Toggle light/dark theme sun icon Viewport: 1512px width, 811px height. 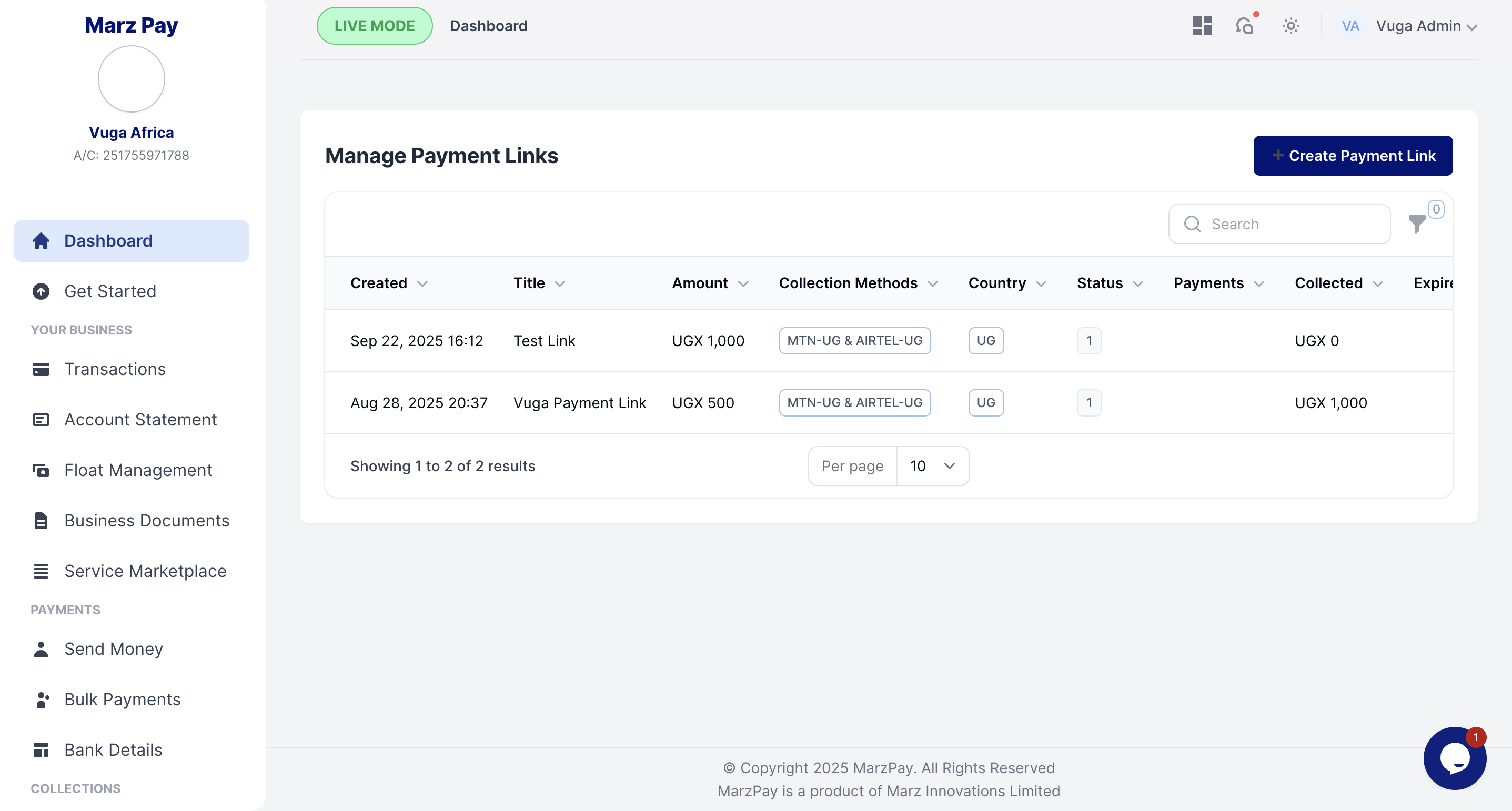1291,26
